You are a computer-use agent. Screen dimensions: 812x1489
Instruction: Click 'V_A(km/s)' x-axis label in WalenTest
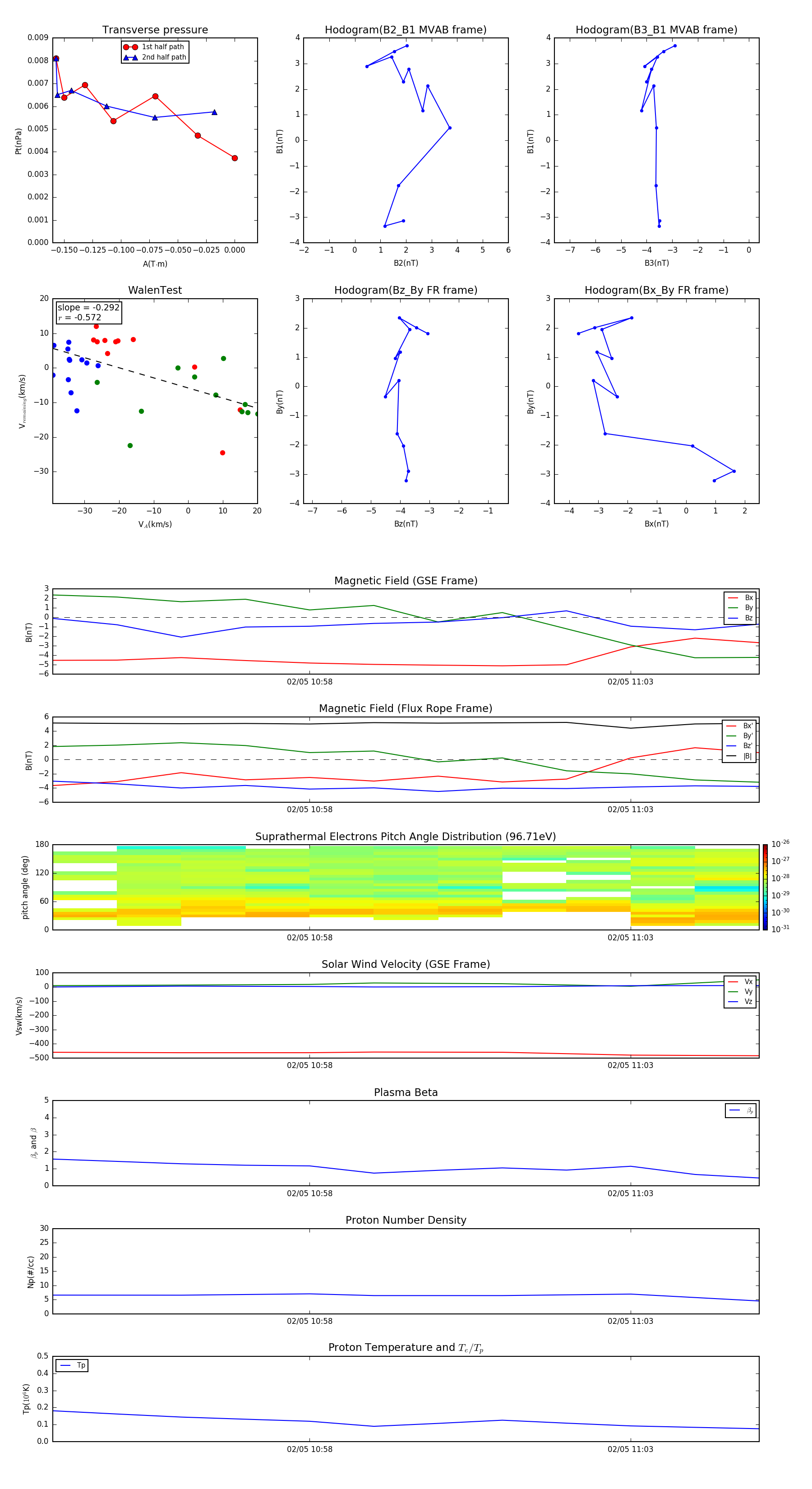155,524
